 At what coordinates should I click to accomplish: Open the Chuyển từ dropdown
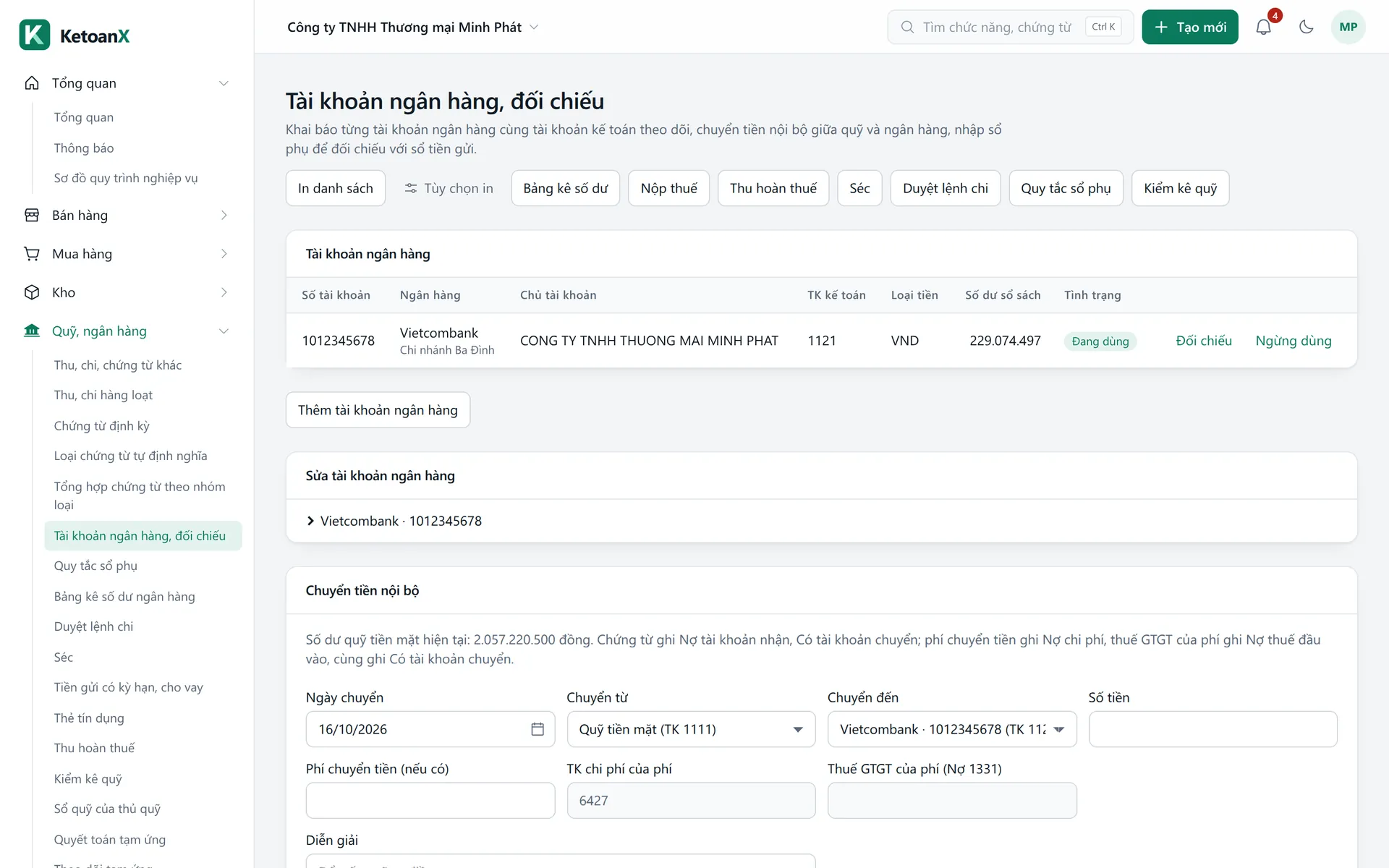[x=691, y=729]
